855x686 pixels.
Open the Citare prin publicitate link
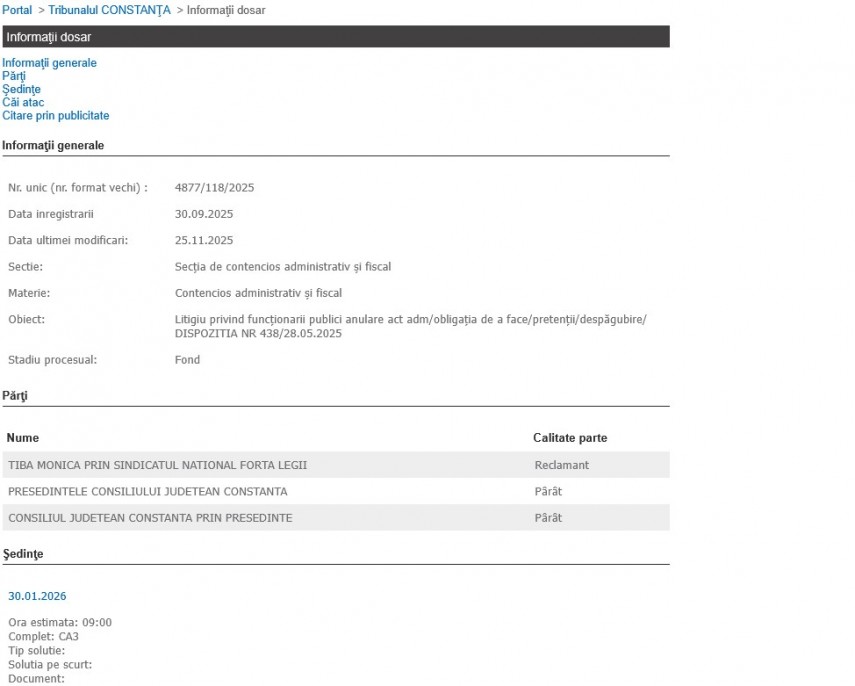pyautogui.click(x=55, y=116)
